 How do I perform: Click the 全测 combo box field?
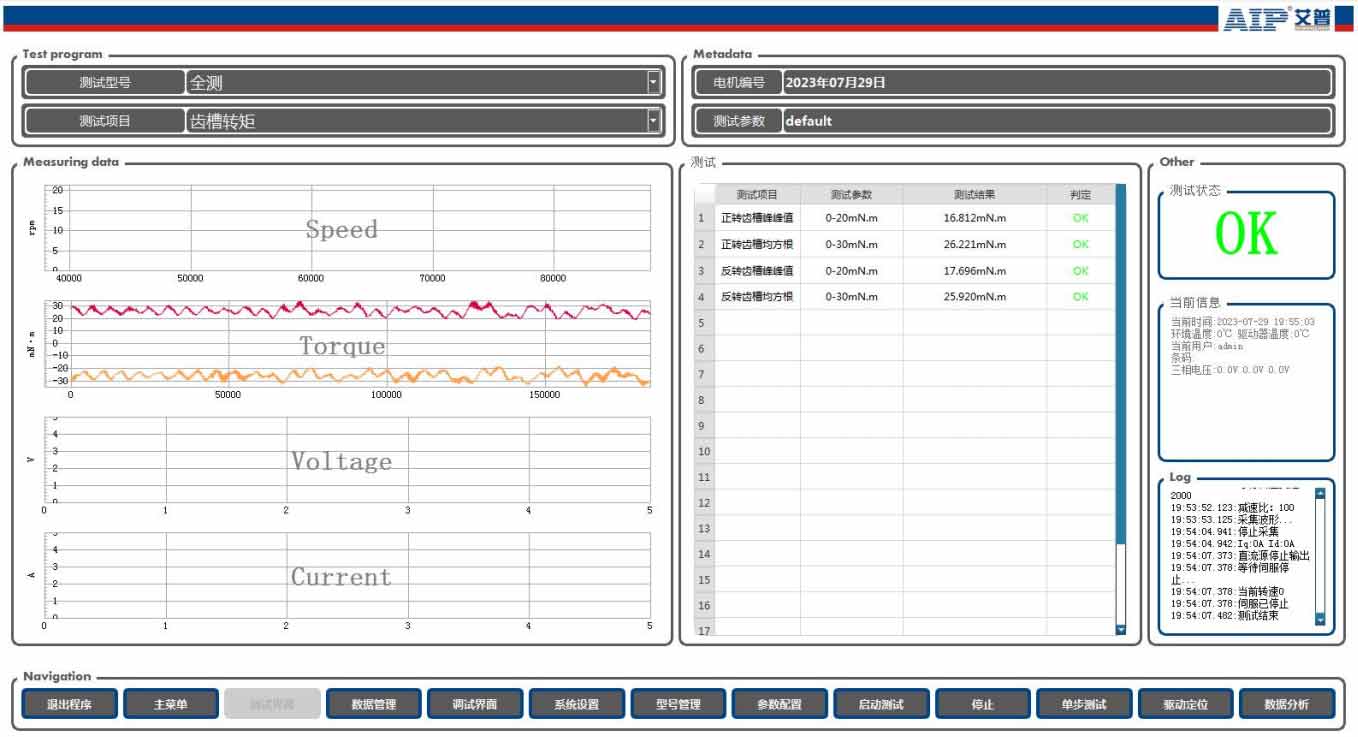point(415,83)
